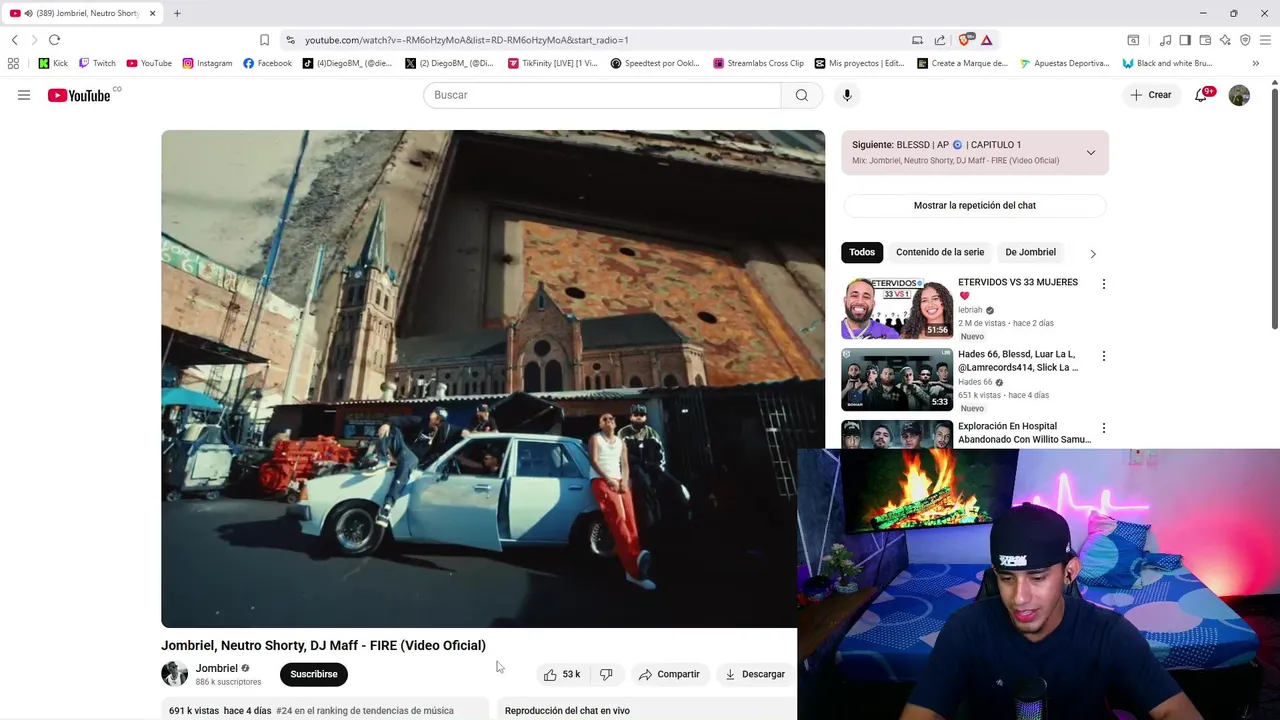
Task: Select the Todos filter chip
Action: pyautogui.click(x=862, y=252)
